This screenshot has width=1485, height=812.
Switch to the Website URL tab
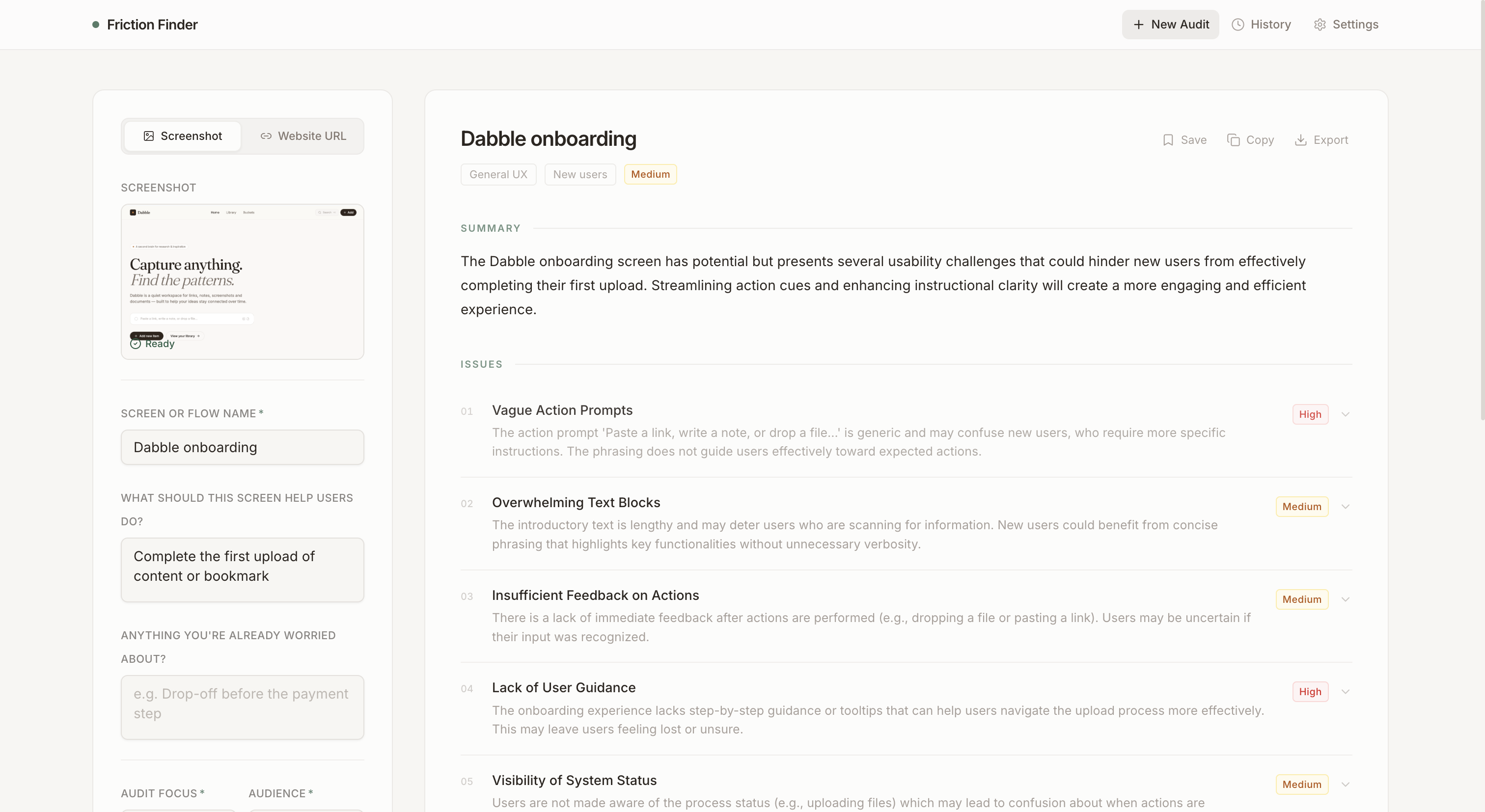click(x=302, y=136)
